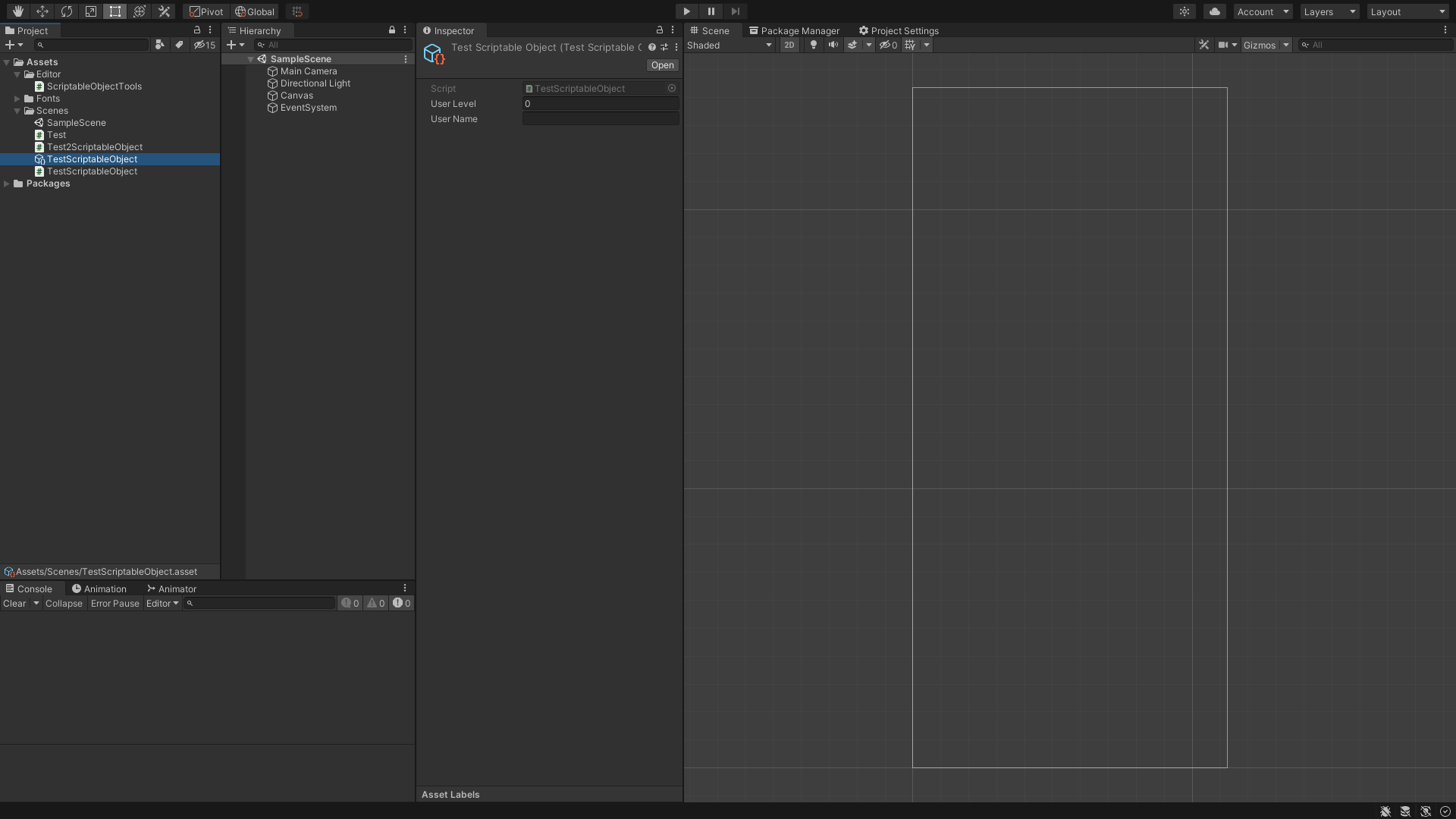Image resolution: width=1456 pixels, height=819 pixels.
Task: Click the Open button in the Inspector
Action: tap(661, 64)
